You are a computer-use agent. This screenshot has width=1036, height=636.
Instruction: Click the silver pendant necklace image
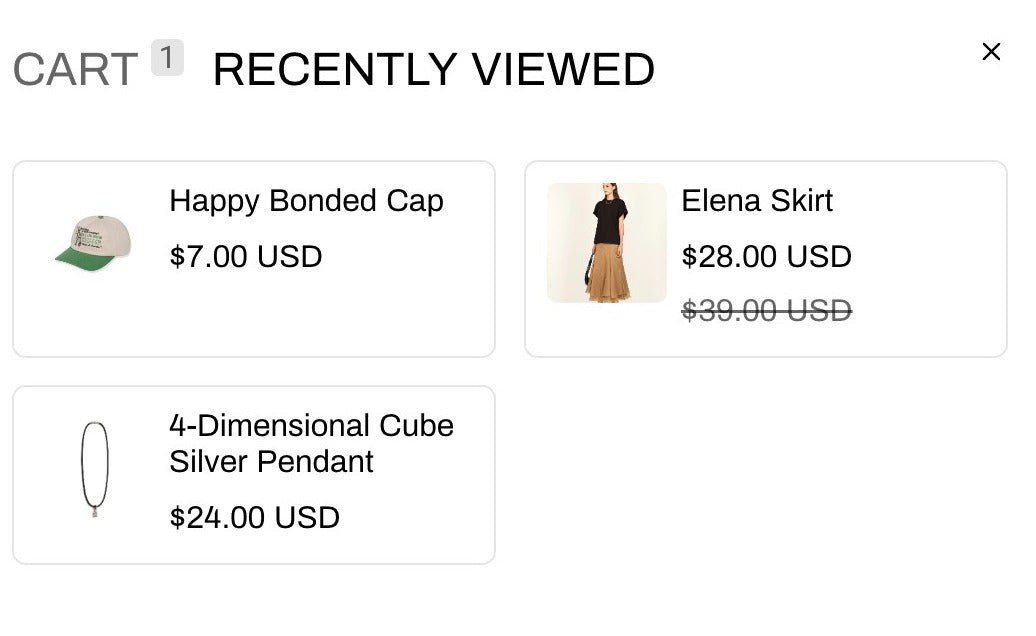[95, 470]
